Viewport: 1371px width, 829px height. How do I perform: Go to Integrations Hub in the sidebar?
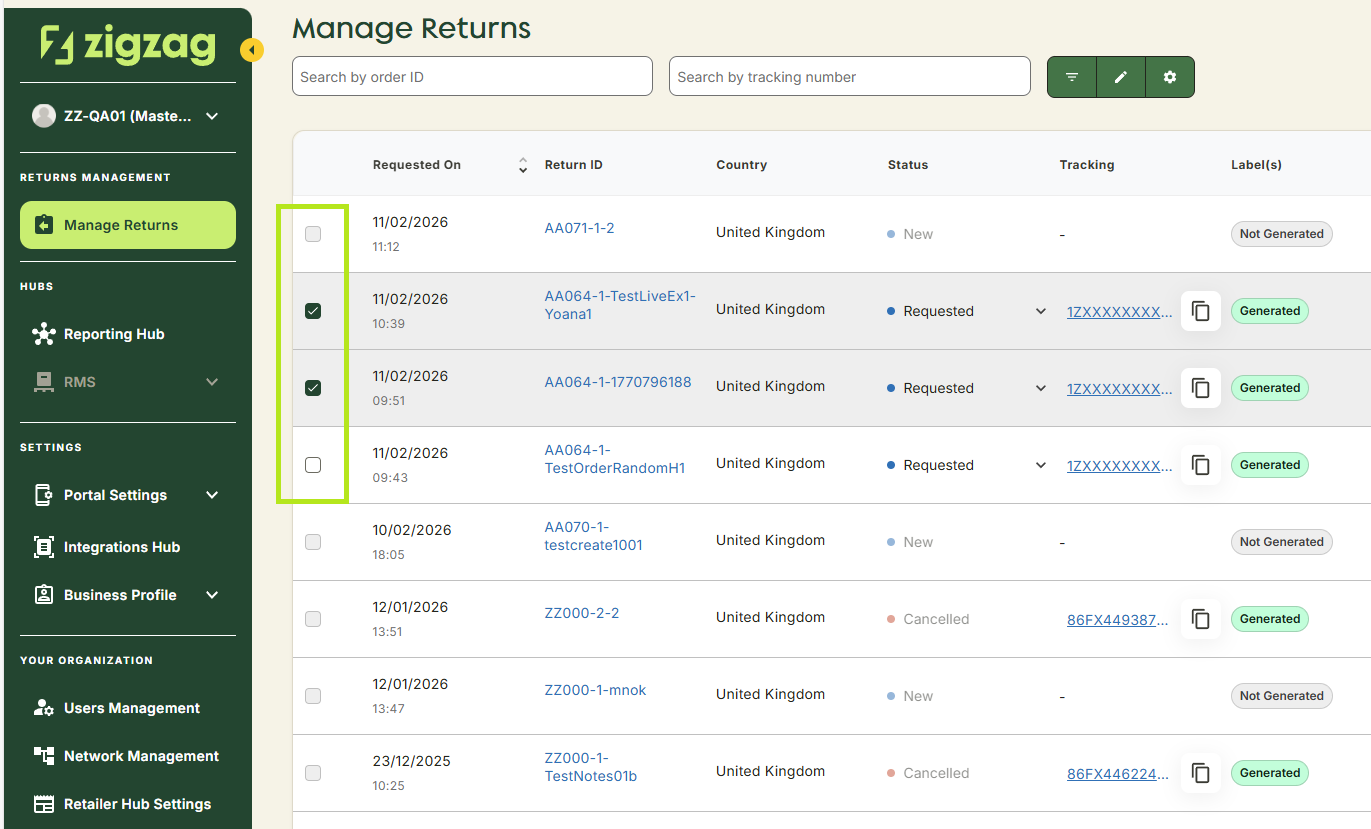tap(121, 547)
